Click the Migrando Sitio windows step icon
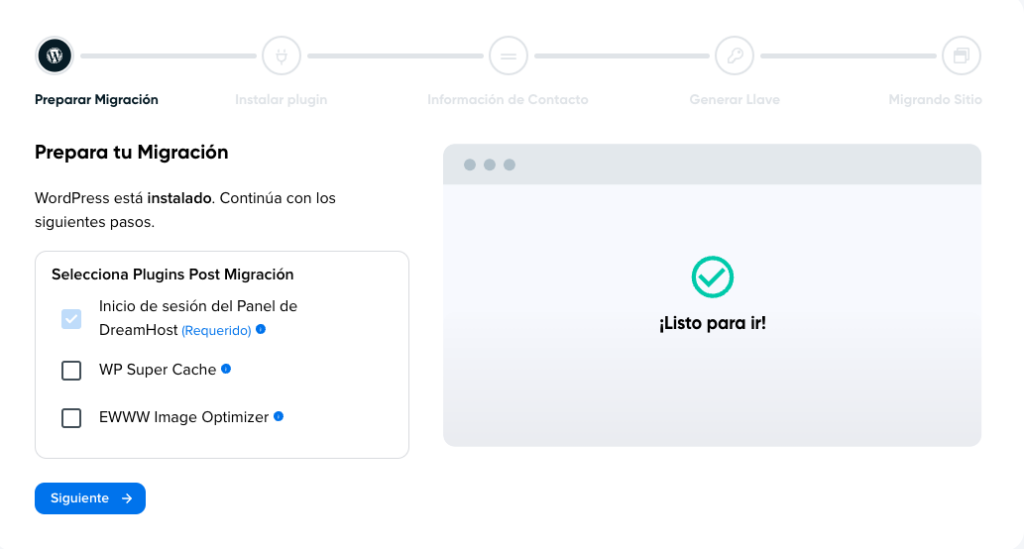This screenshot has height=549, width=1024. (961, 55)
